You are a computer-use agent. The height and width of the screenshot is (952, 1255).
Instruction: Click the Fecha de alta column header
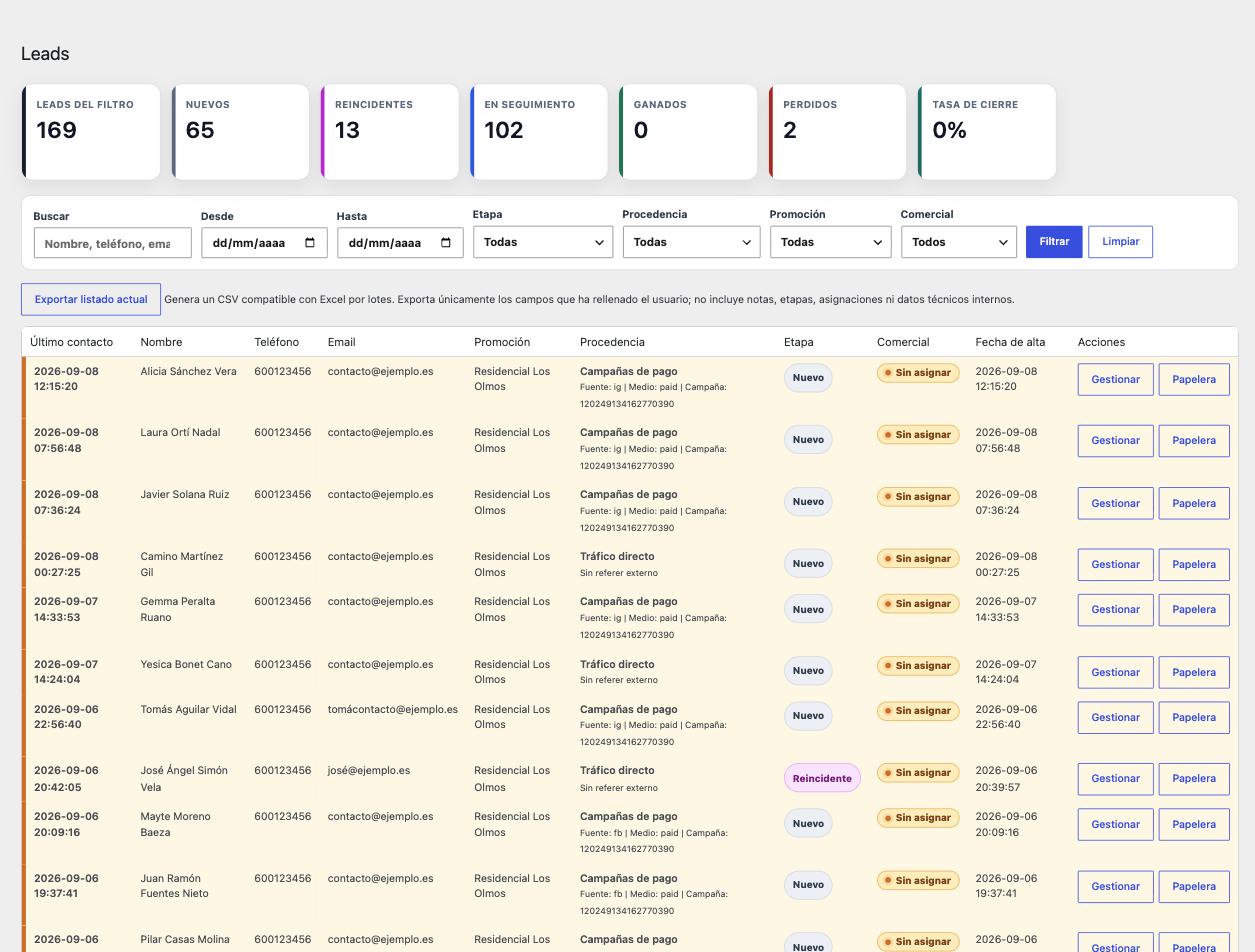[x=1010, y=342]
